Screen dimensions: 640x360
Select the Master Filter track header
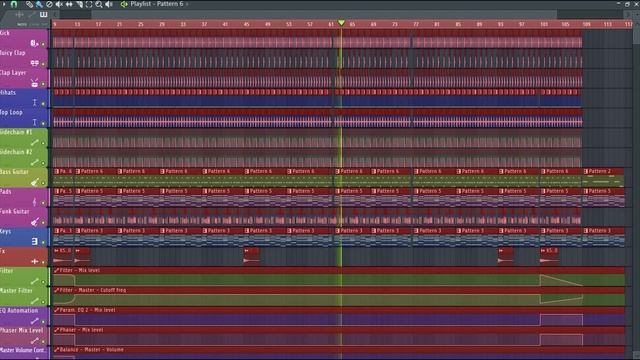tap(24, 296)
